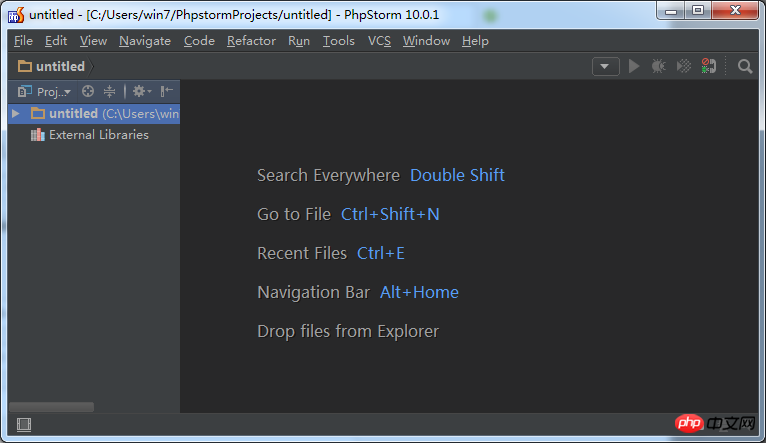This screenshot has width=766, height=443.
Task: Open the Refactor menu
Action: pos(251,41)
